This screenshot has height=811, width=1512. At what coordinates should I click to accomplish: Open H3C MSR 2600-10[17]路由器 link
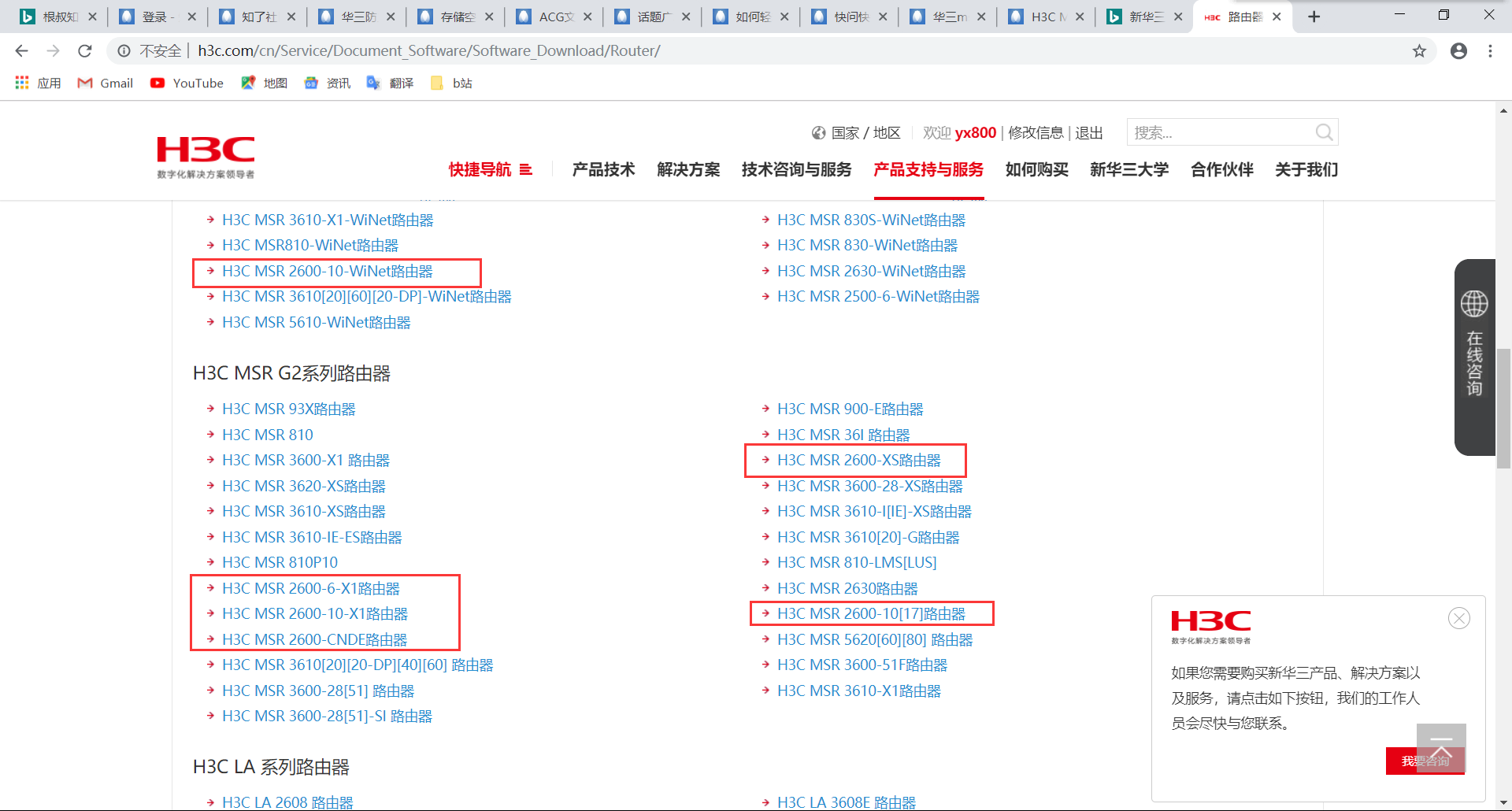872,614
